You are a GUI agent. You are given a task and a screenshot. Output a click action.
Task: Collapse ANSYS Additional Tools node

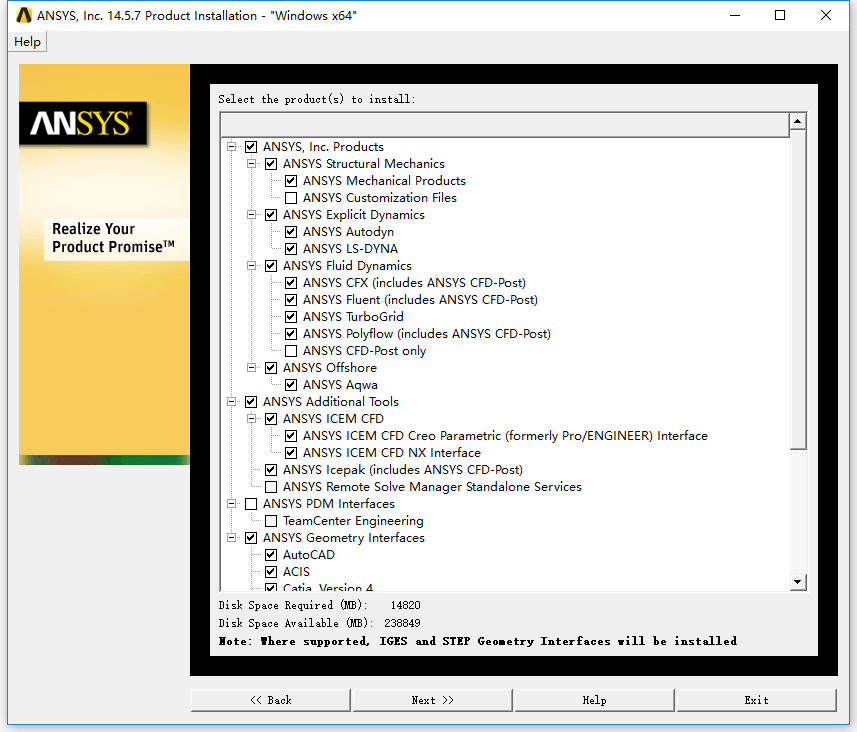point(232,402)
